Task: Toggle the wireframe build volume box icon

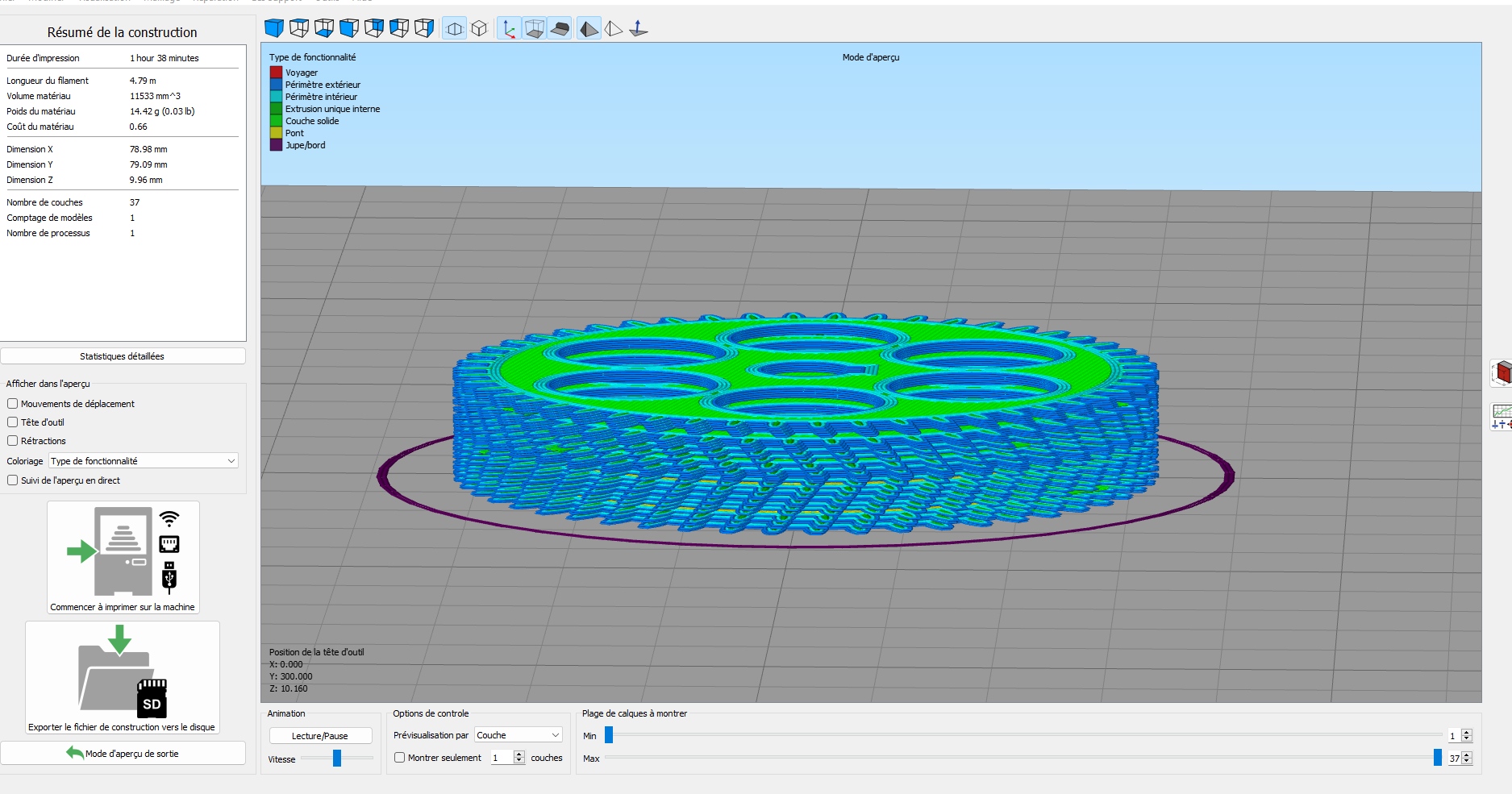Action: click(534, 29)
